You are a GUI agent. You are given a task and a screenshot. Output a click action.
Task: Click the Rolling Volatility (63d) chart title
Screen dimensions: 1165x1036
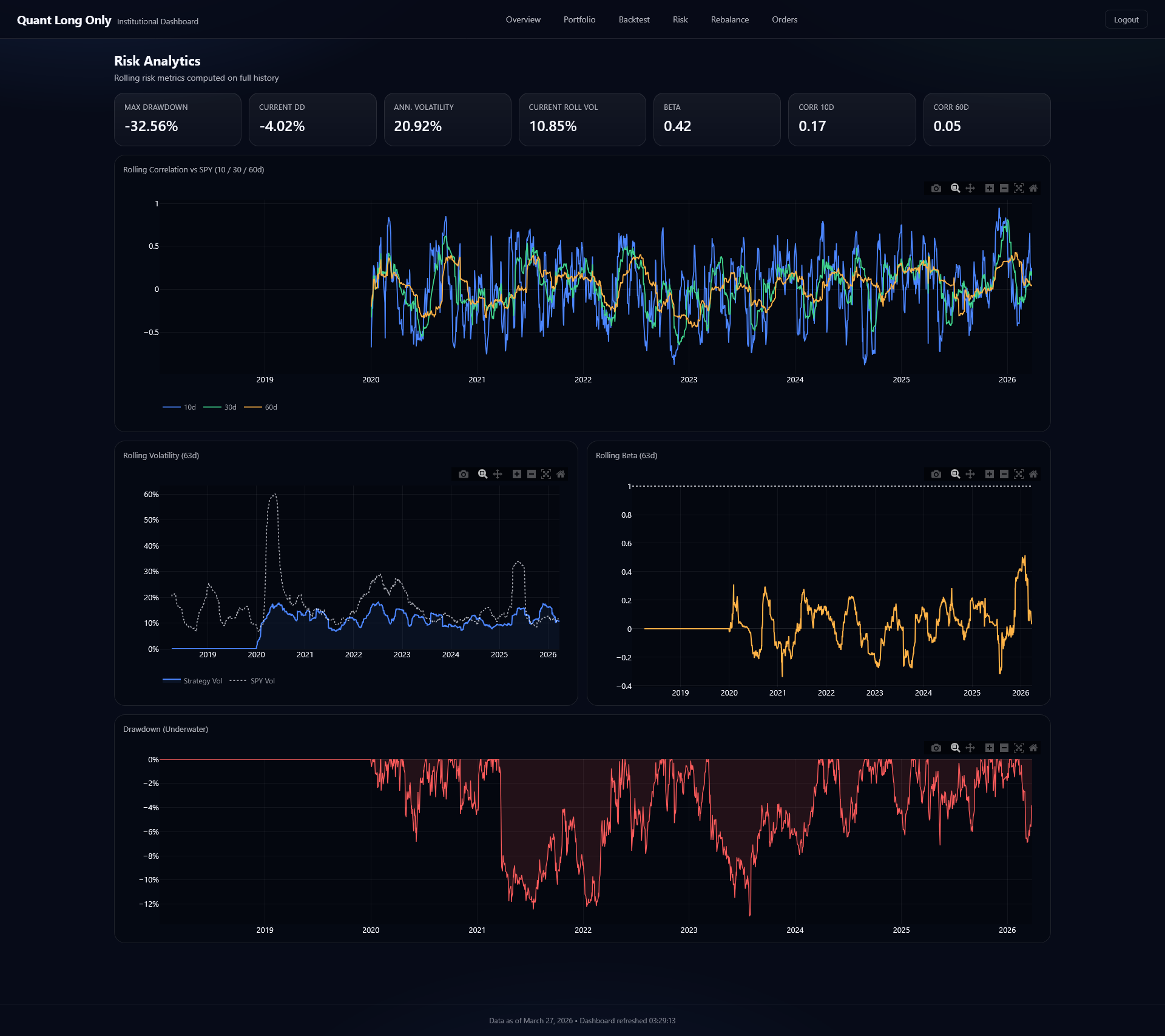(161, 456)
